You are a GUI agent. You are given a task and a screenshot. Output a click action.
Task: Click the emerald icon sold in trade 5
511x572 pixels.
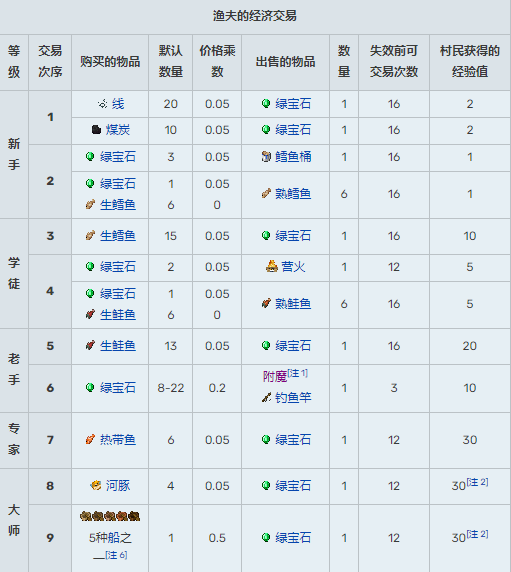266,345
